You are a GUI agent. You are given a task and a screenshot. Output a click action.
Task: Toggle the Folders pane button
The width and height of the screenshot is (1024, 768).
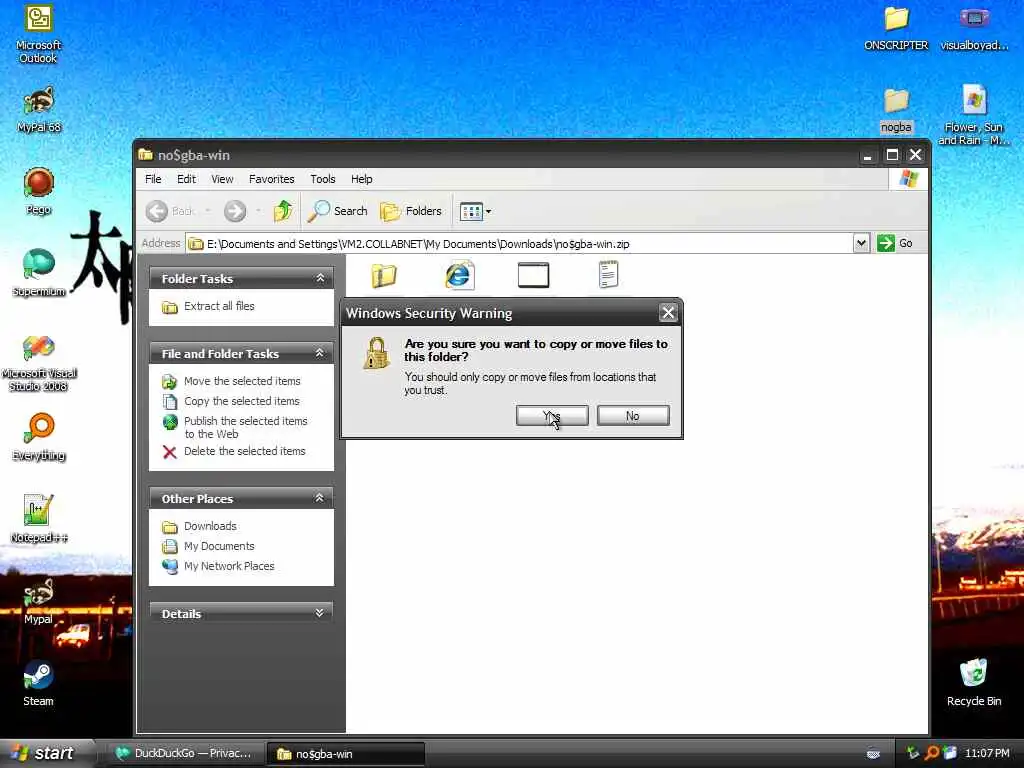pyautogui.click(x=411, y=211)
